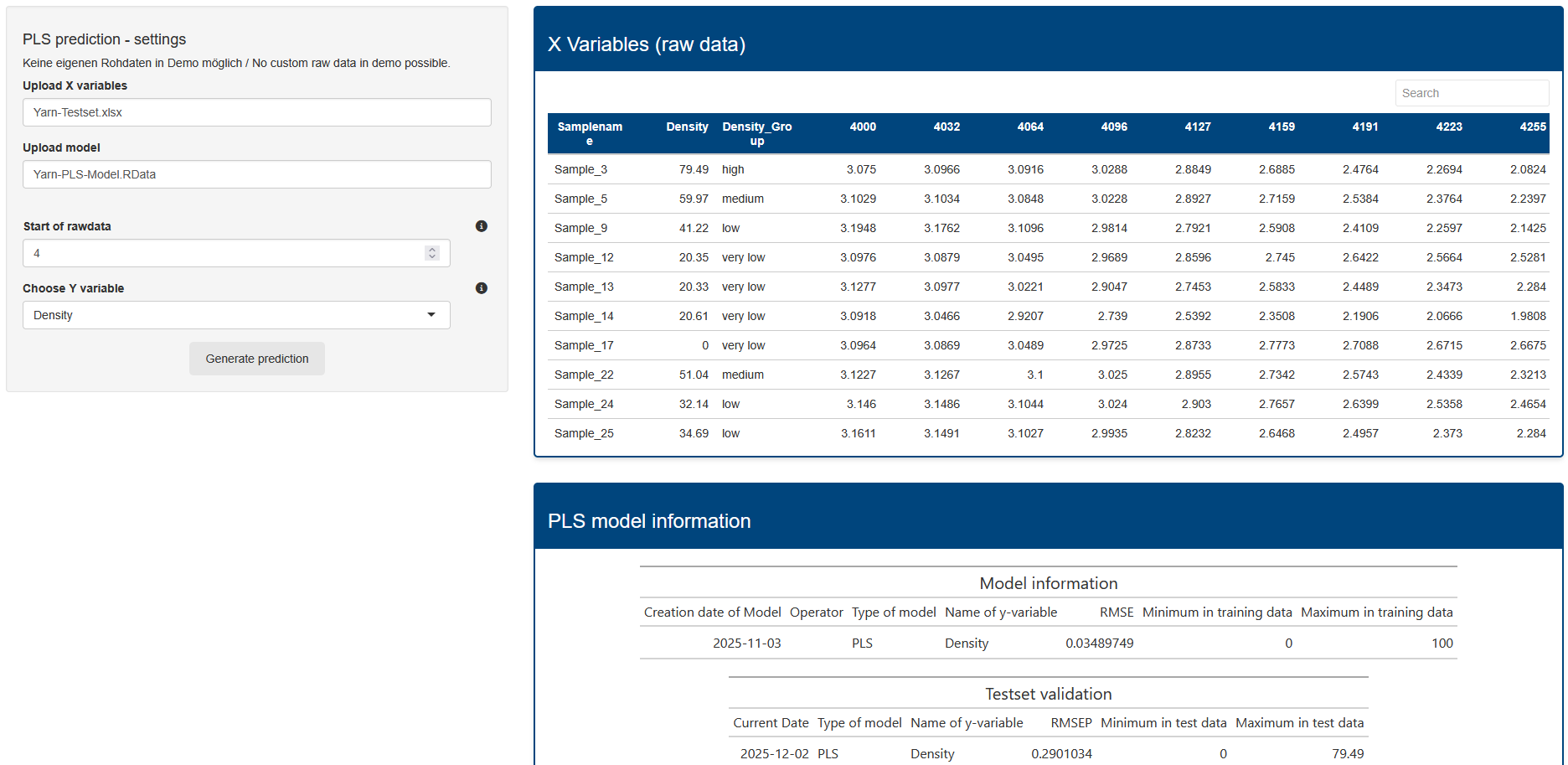Click the Generate prediction button
1568x765 pixels.
256,359
